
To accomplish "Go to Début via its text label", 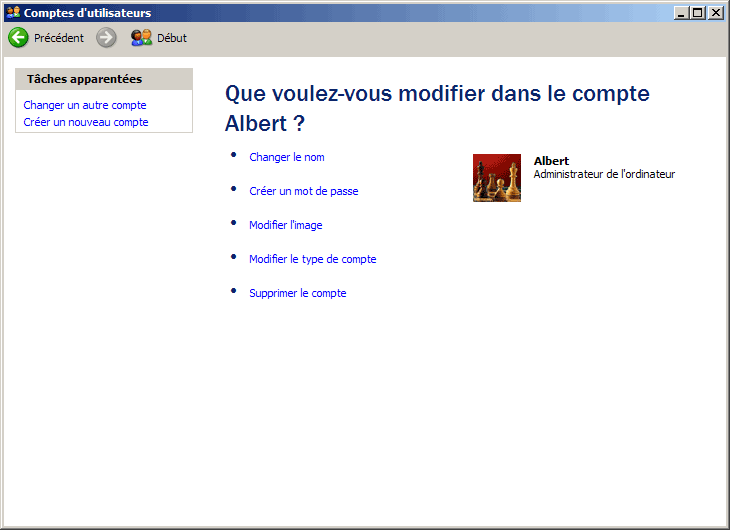I will point(172,38).
